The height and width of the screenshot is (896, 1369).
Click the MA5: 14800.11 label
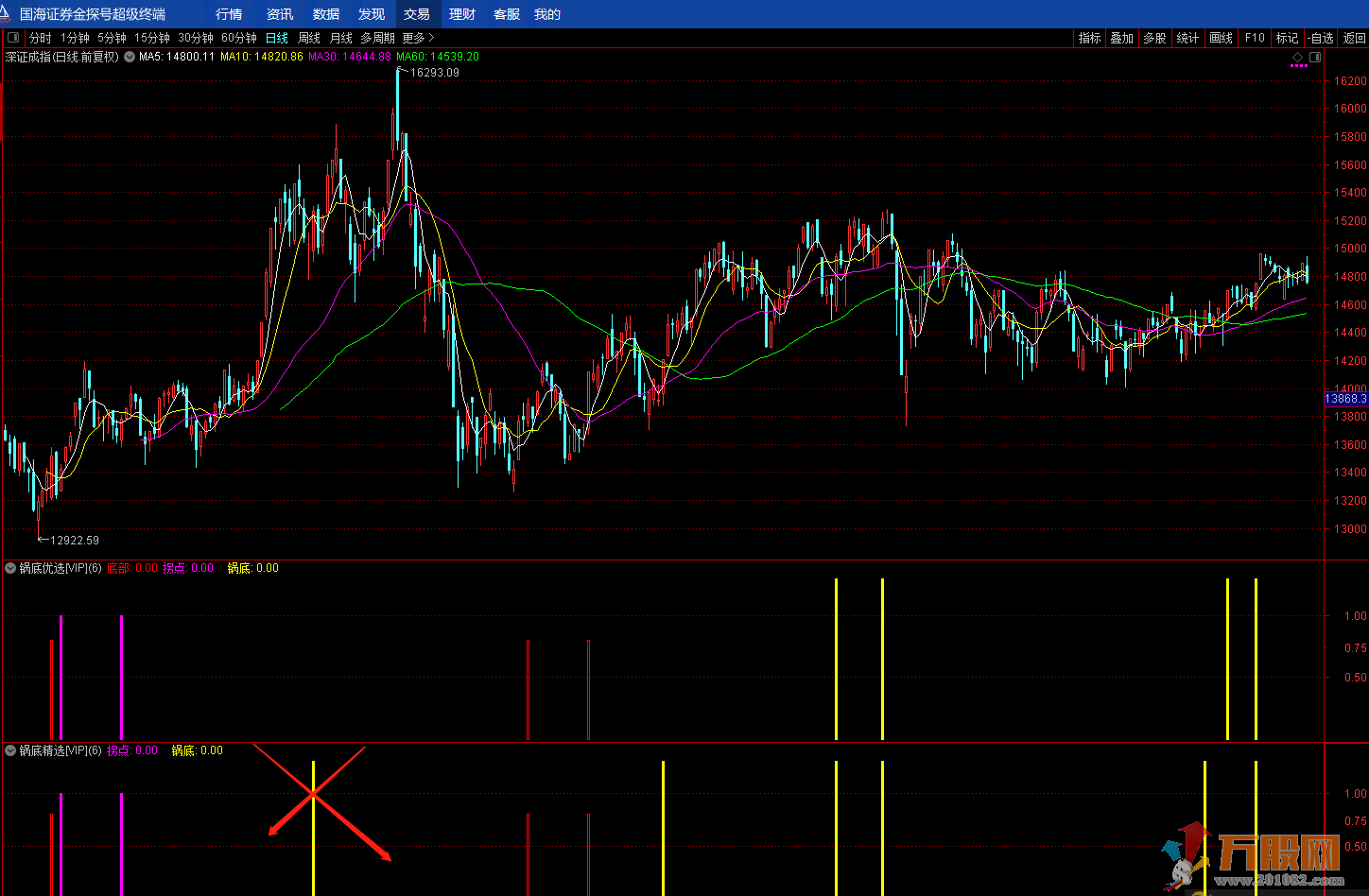[x=177, y=57]
